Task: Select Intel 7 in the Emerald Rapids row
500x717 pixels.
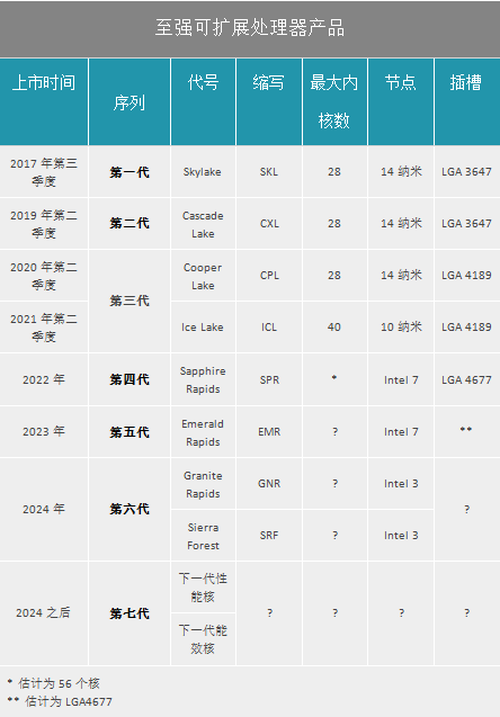Action: (401, 432)
